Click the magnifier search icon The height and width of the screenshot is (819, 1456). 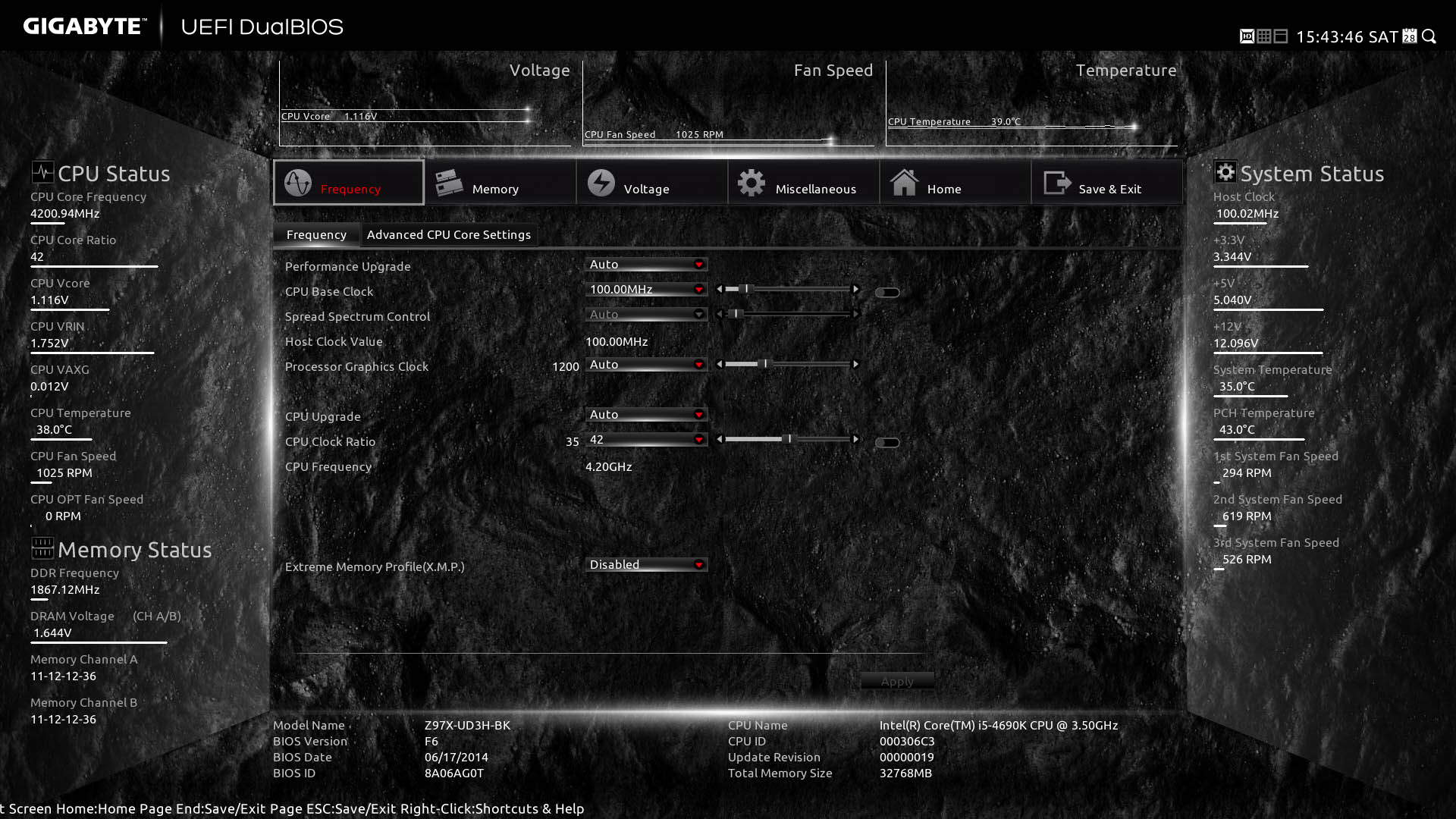point(1429,36)
